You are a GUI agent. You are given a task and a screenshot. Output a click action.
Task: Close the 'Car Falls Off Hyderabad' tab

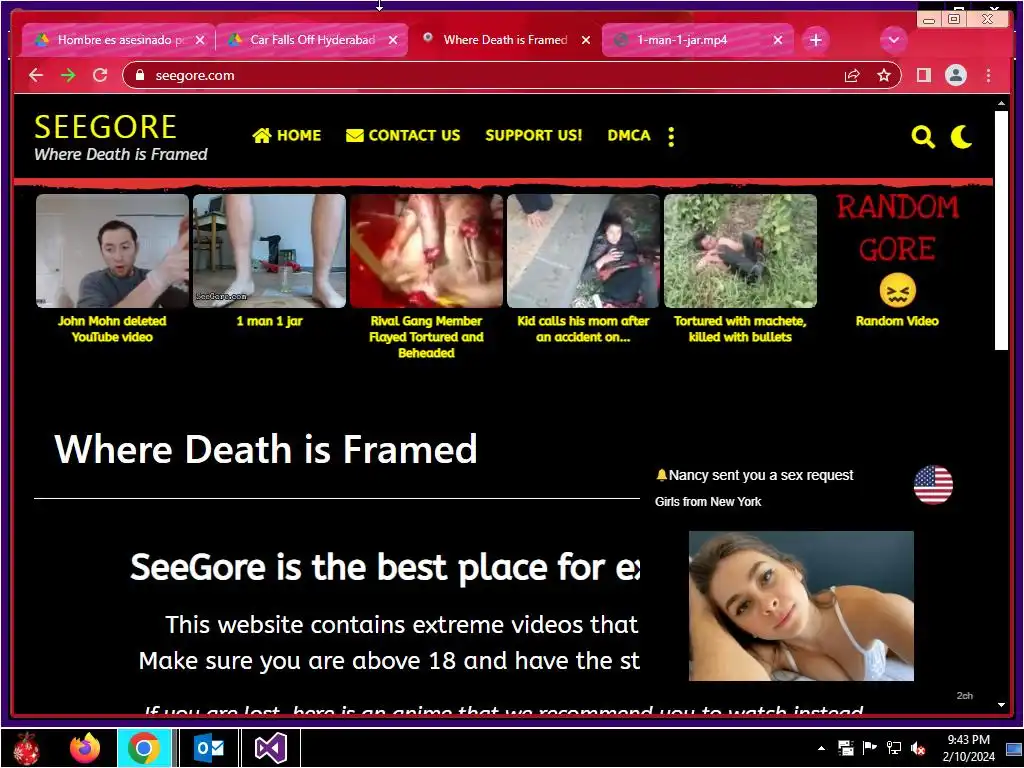tap(393, 40)
